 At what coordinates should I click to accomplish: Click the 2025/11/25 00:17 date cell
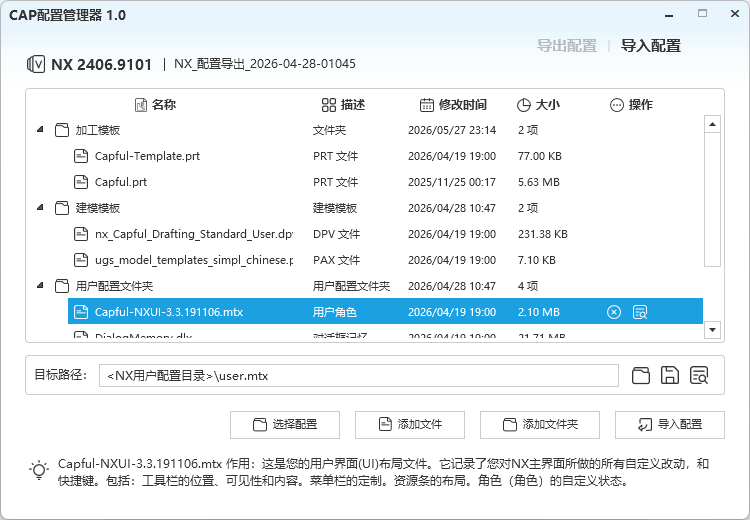(x=452, y=182)
